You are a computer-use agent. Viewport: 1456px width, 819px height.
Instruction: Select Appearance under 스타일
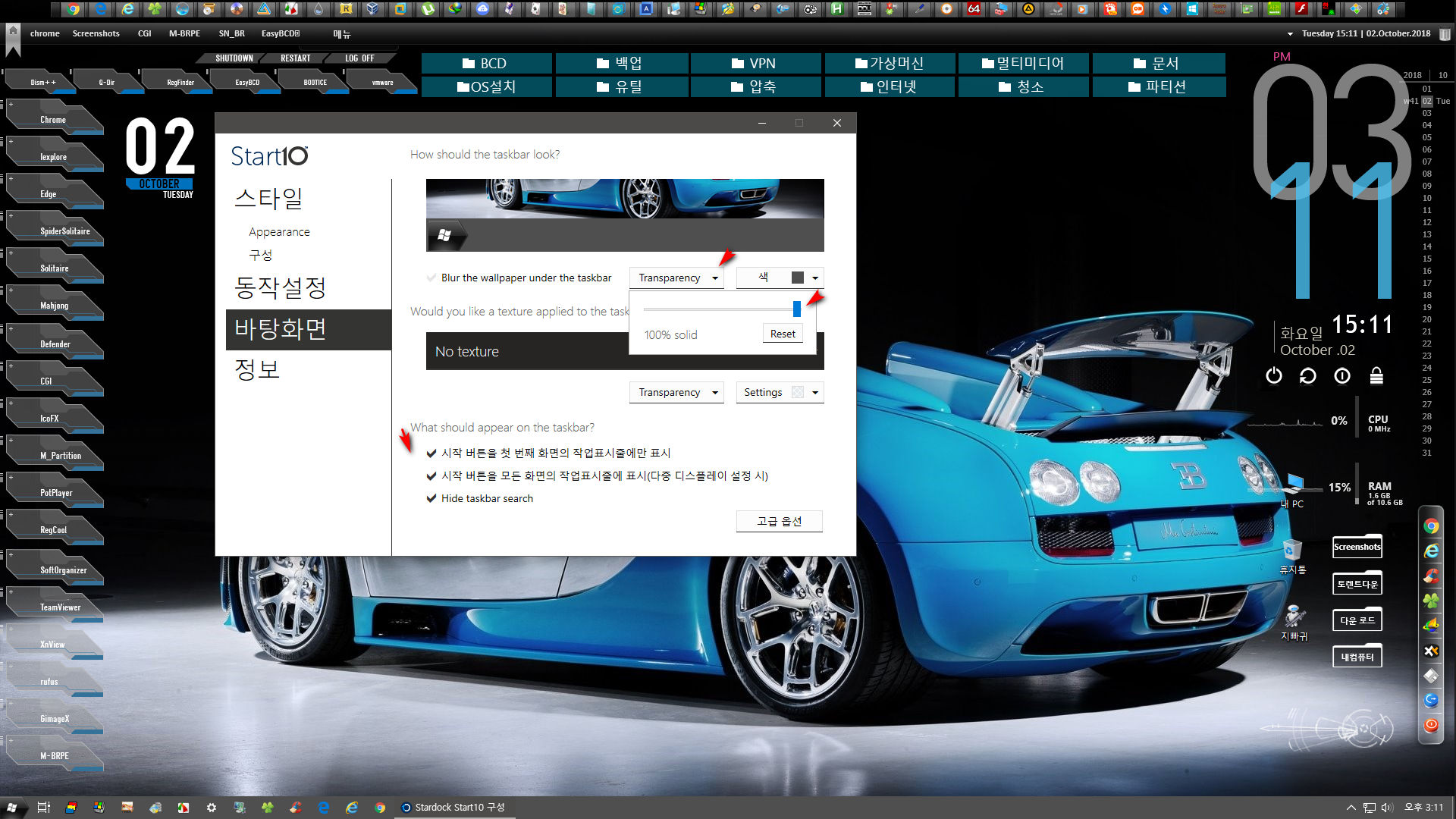(279, 232)
